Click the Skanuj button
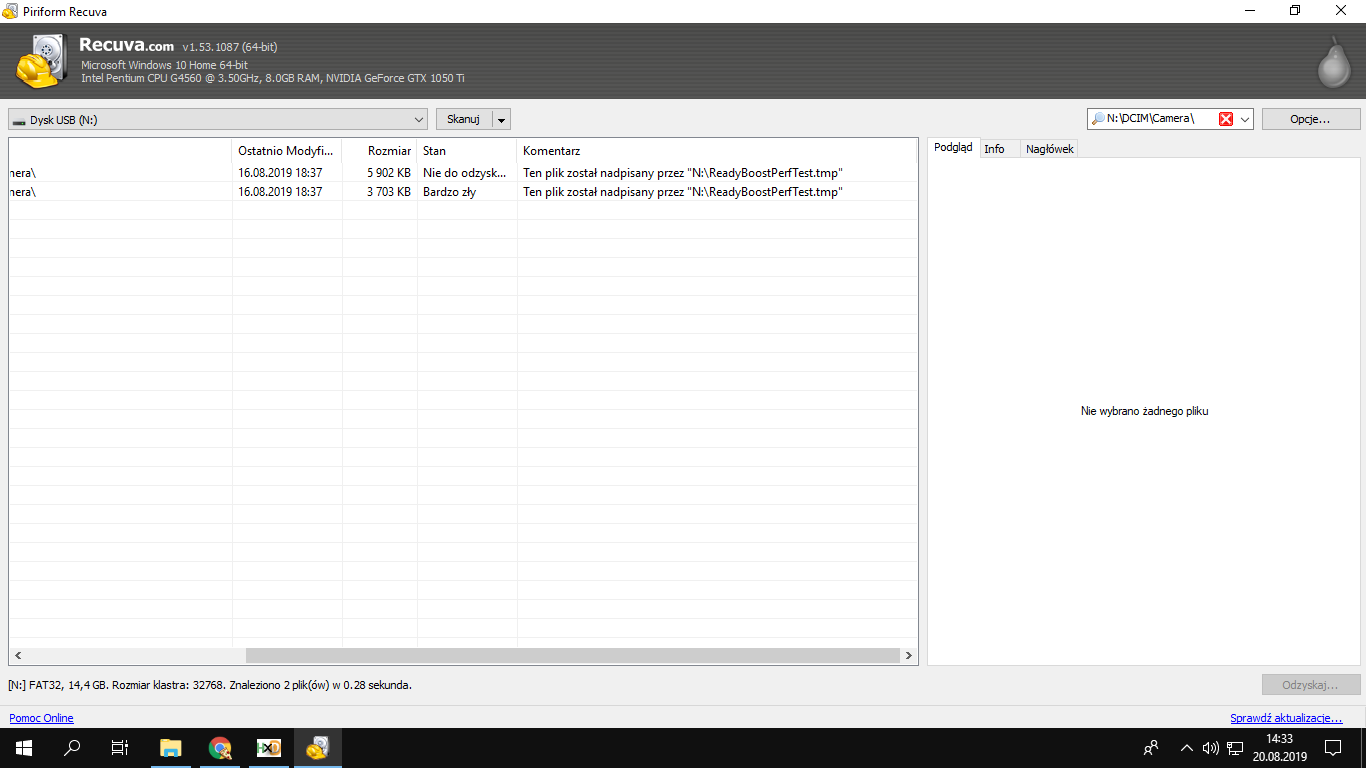 click(x=464, y=120)
